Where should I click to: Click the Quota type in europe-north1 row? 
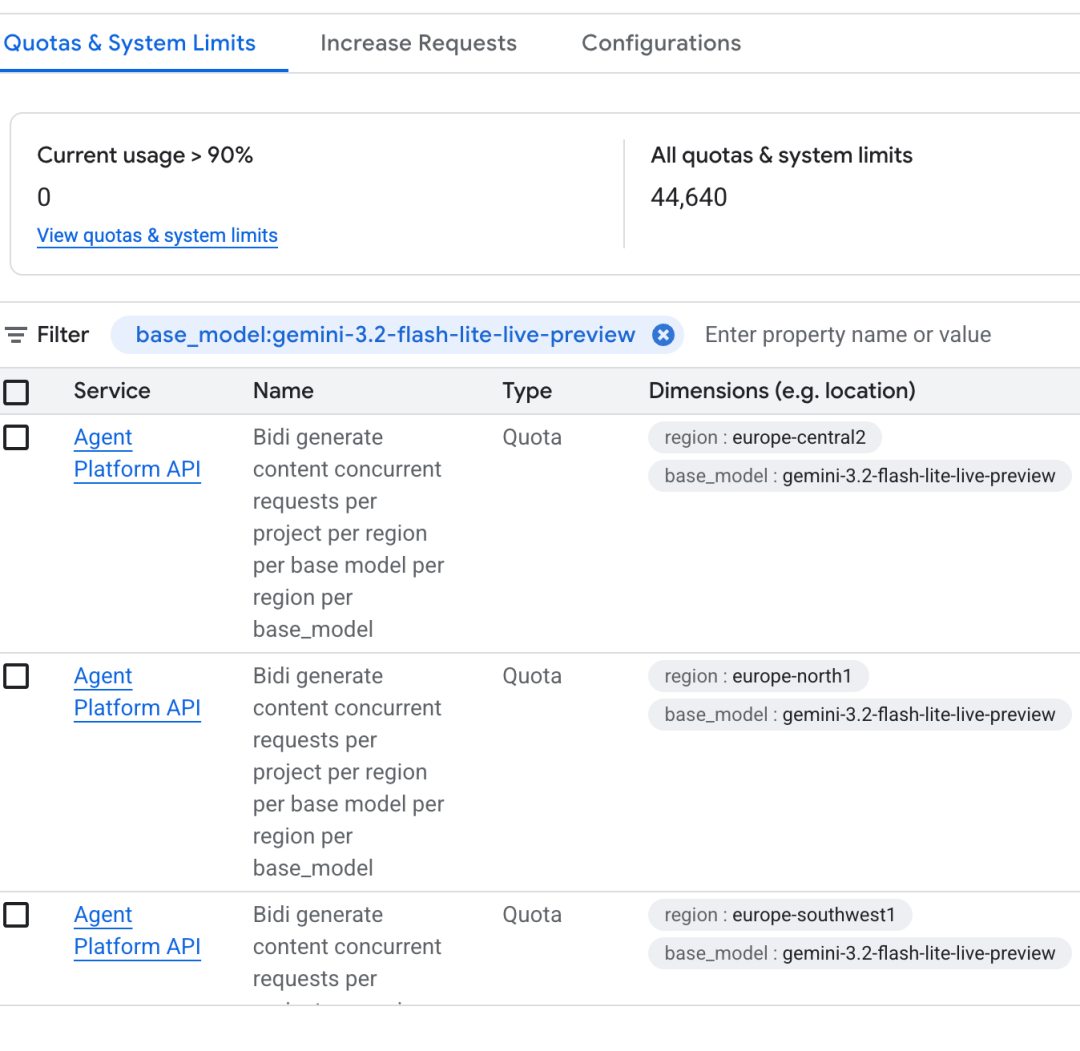click(532, 676)
